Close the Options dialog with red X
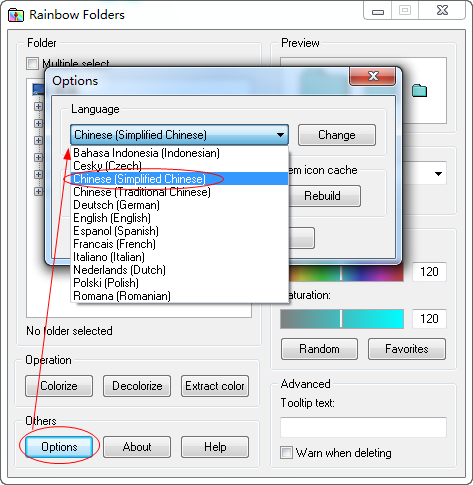This screenshot has width=473, height=485. pyautogui.click(x=373, y=76)
